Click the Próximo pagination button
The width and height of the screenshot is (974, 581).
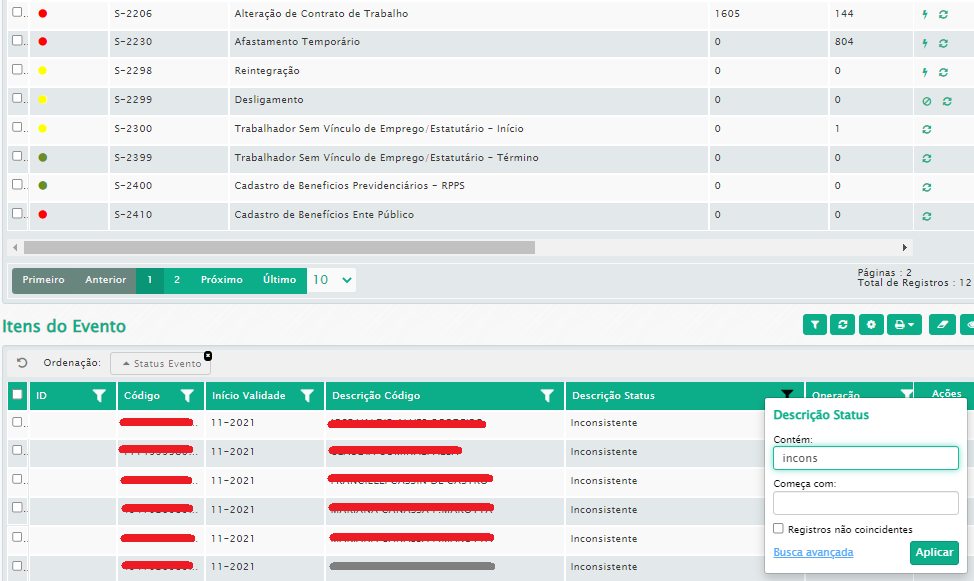point(221,280)
